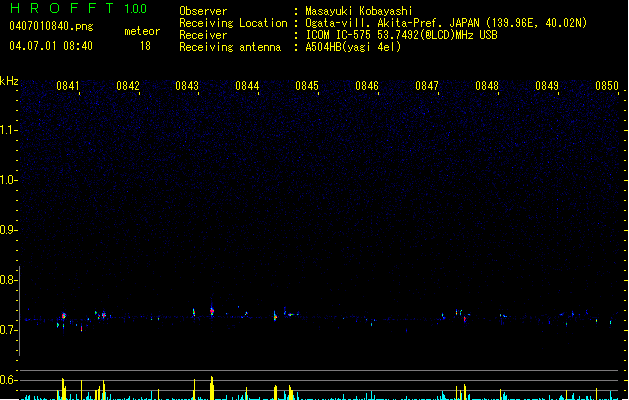This screenshot has height=400, width=629.
Task: Click the 1.1 kHz axis label
Action: point(8,130)
